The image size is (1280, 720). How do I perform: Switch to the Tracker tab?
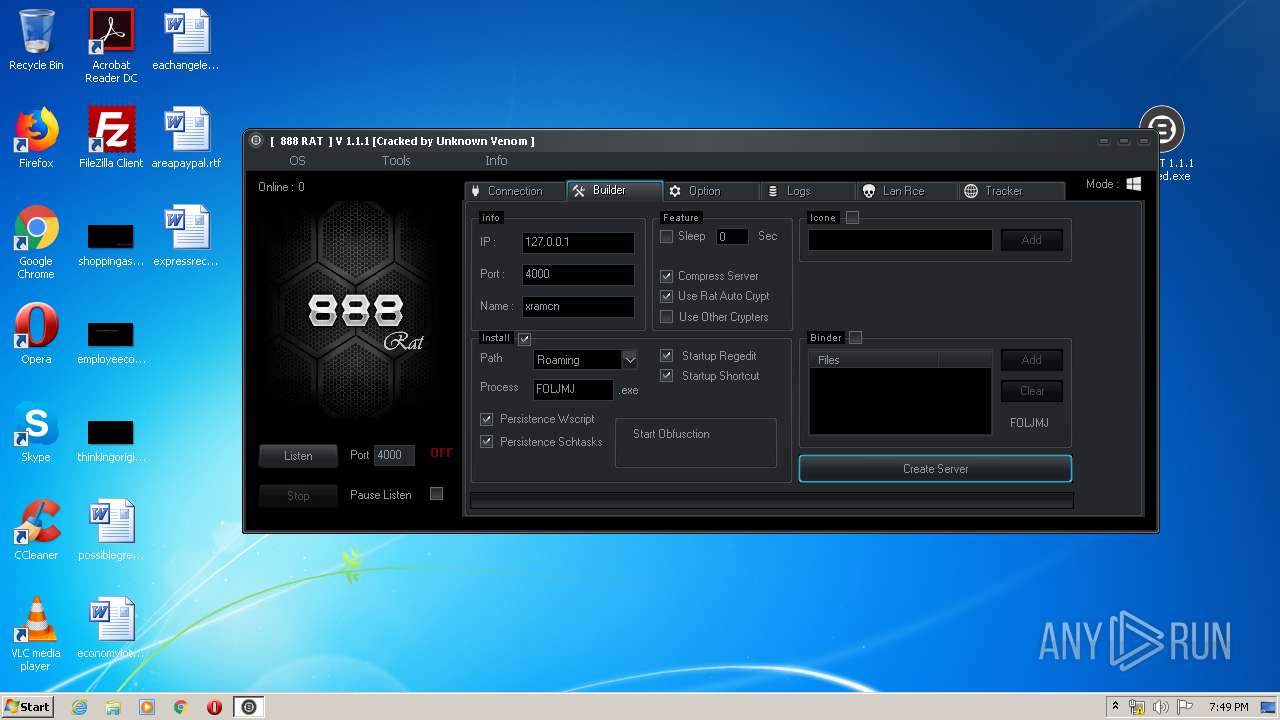[x=1010, y=191]
